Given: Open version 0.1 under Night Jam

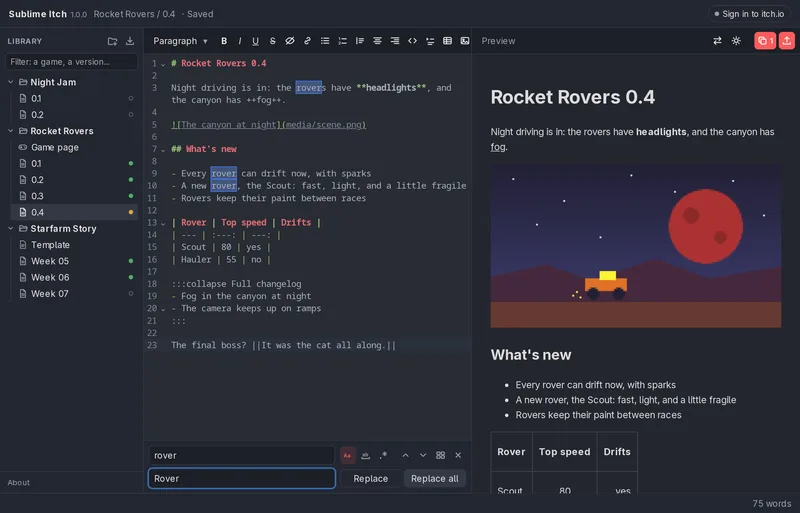Looking at the screenshot, I should click(x=74, y=99).
